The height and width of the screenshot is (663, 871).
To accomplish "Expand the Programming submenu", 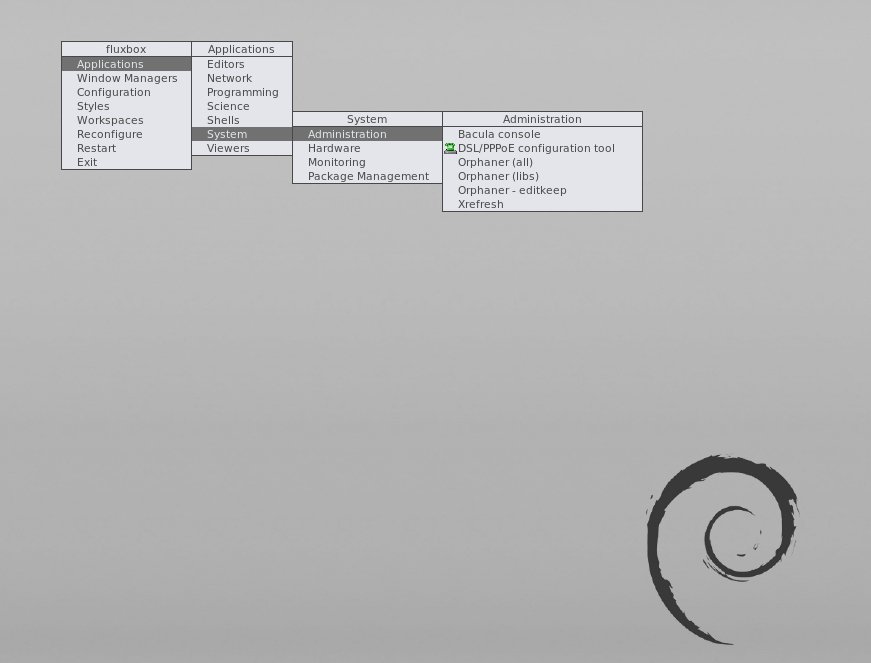I will [x=242, y=92].
